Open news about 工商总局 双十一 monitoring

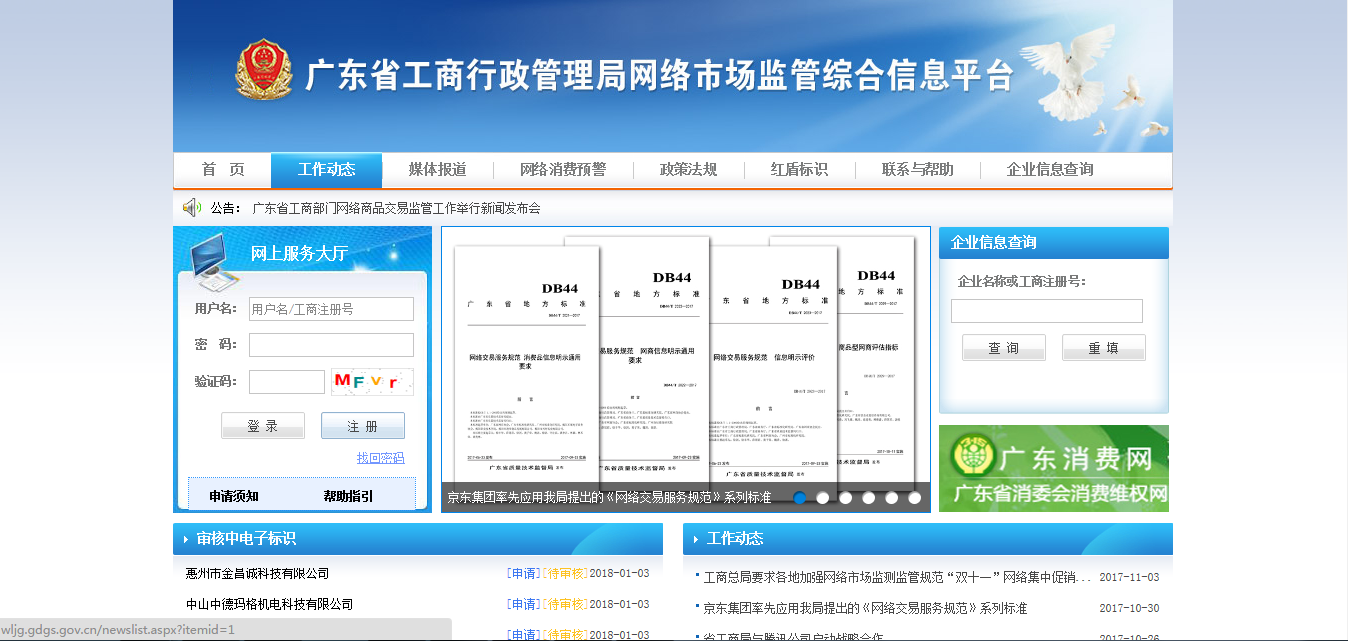pos(897,577)
